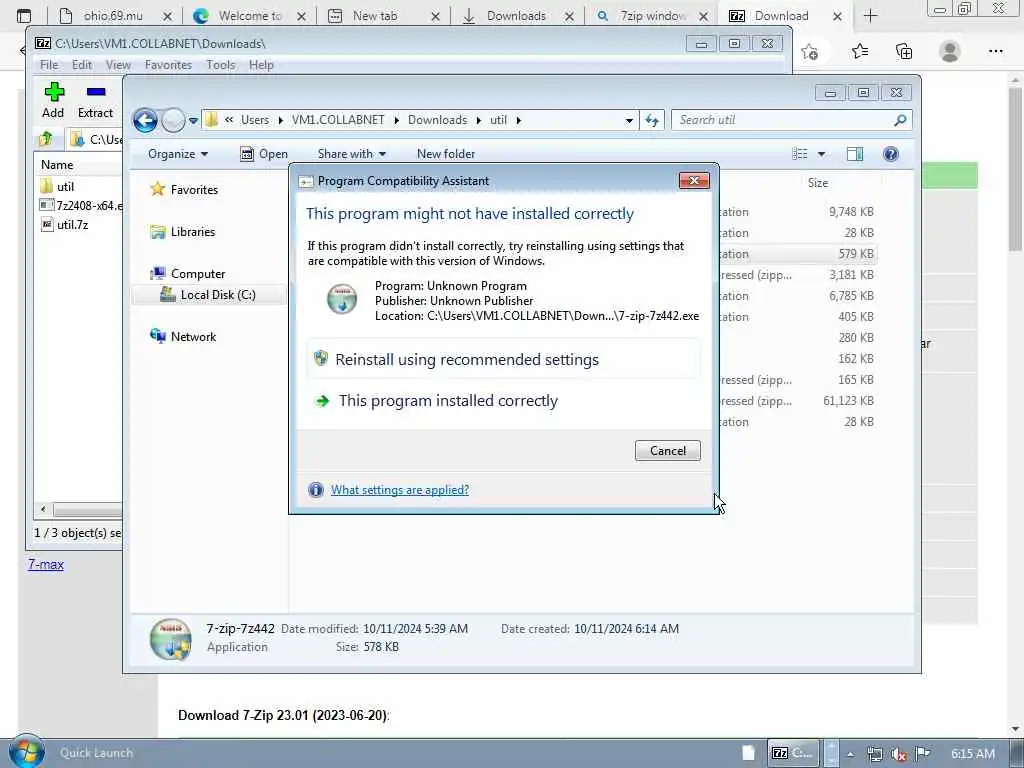Click the browser profile avatar icon
1024x768 pixels.
pos(950,51)
